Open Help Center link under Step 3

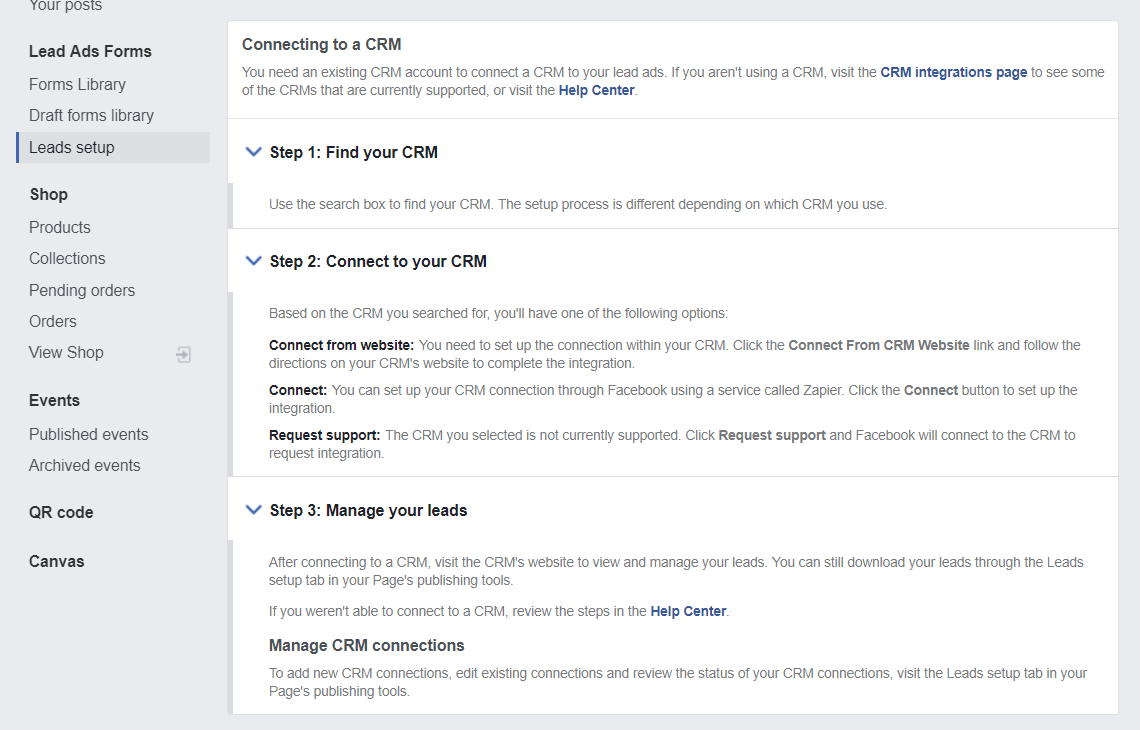click(x=688, y=611)
